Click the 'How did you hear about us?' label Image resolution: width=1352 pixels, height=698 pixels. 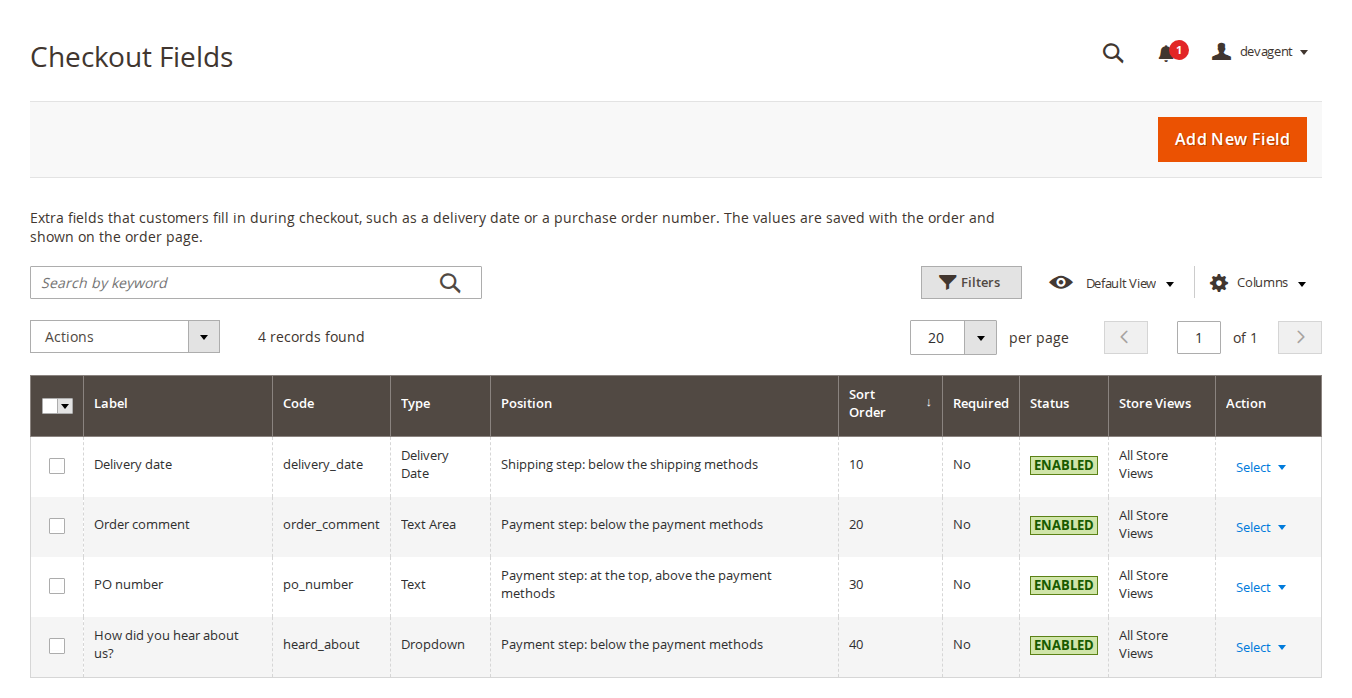[166, 644]
